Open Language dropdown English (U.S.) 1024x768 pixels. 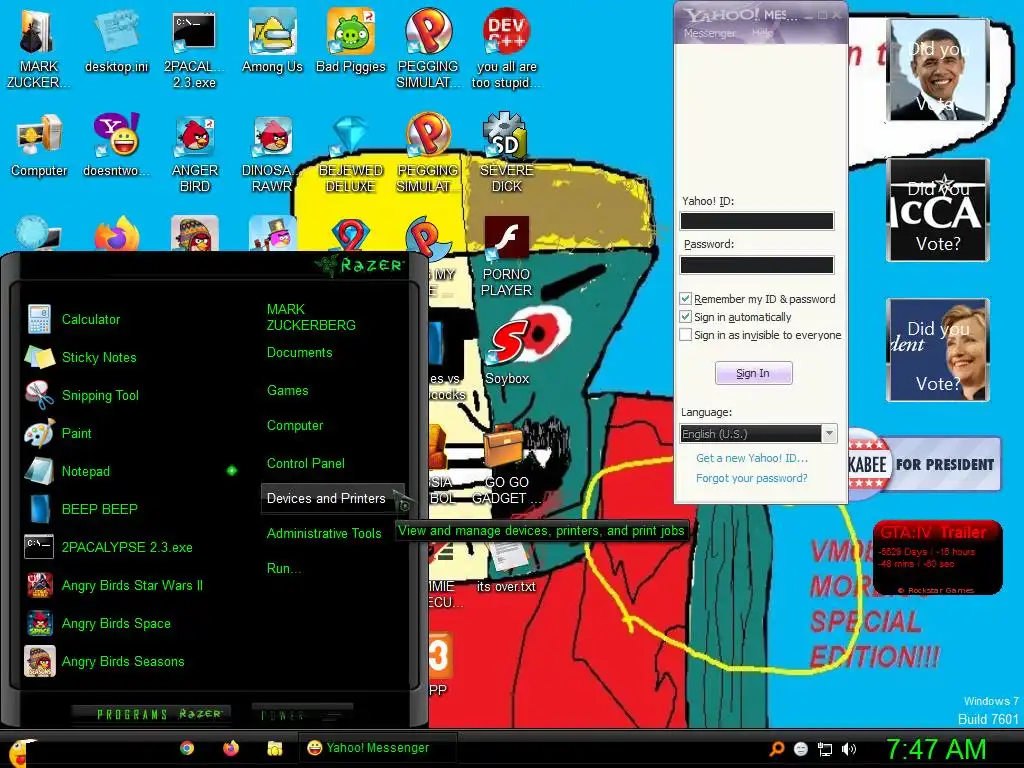(x=758, y=434)
